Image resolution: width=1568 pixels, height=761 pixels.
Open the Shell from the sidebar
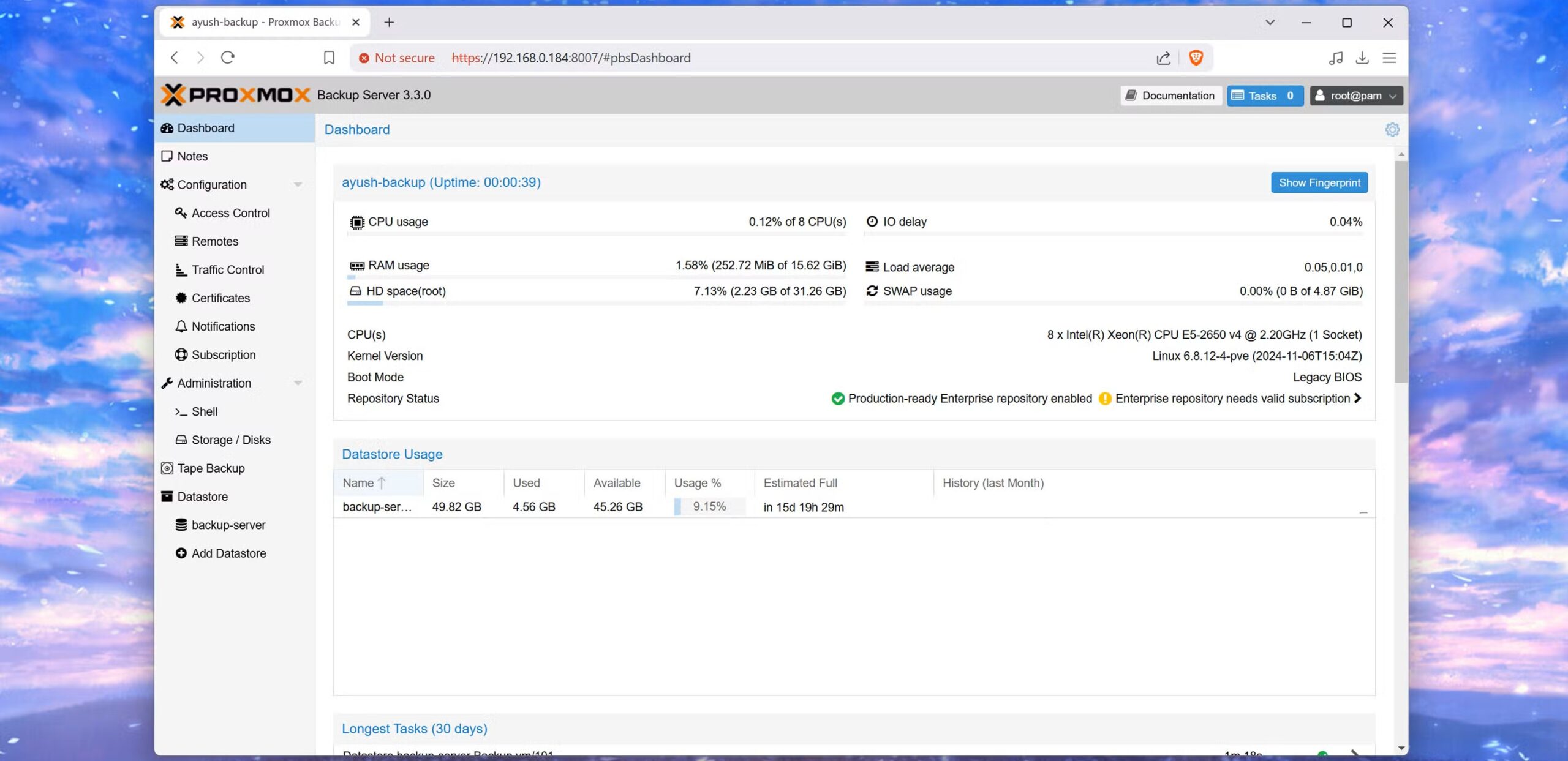(x=203, y=411)
